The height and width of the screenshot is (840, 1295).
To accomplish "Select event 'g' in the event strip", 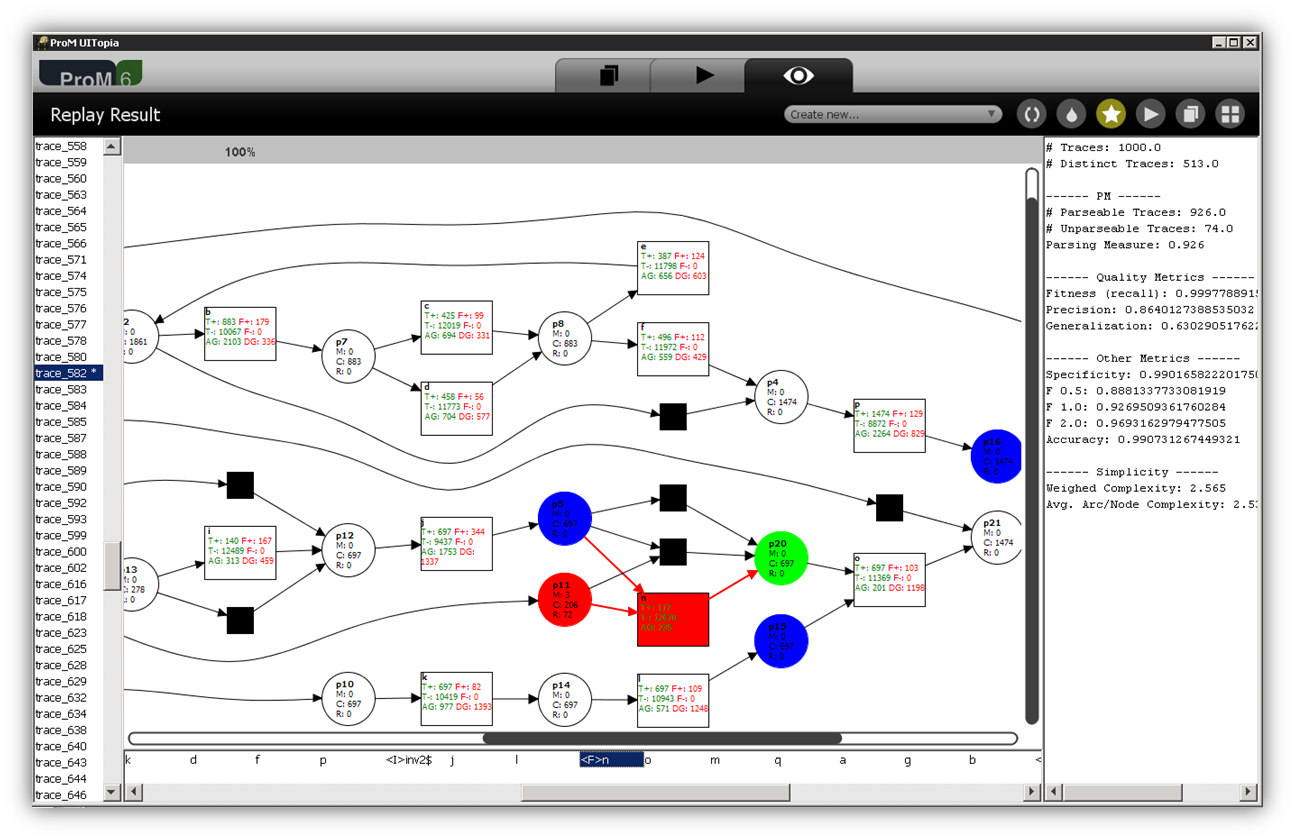I will point(908,760).
